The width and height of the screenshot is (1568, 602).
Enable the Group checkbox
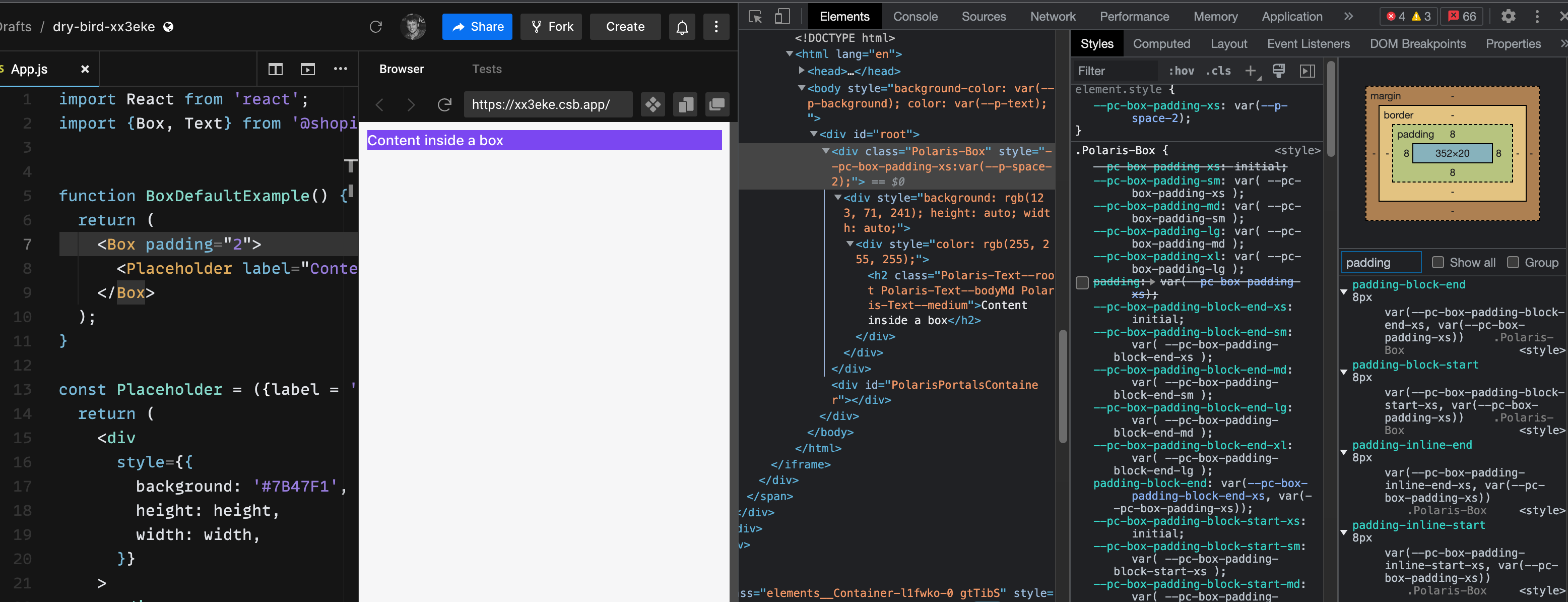[x=1514, y=262]
